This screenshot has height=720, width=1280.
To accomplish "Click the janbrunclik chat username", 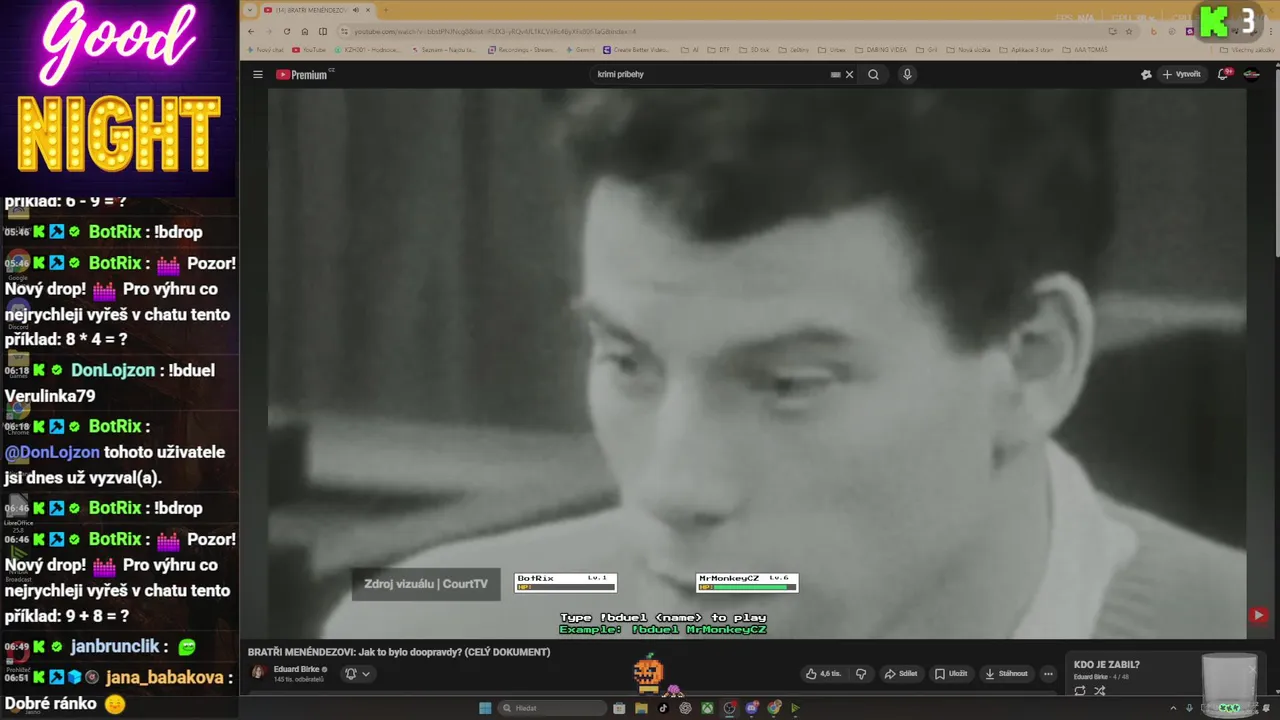I will pyautogui.click(x=115, y=647).
